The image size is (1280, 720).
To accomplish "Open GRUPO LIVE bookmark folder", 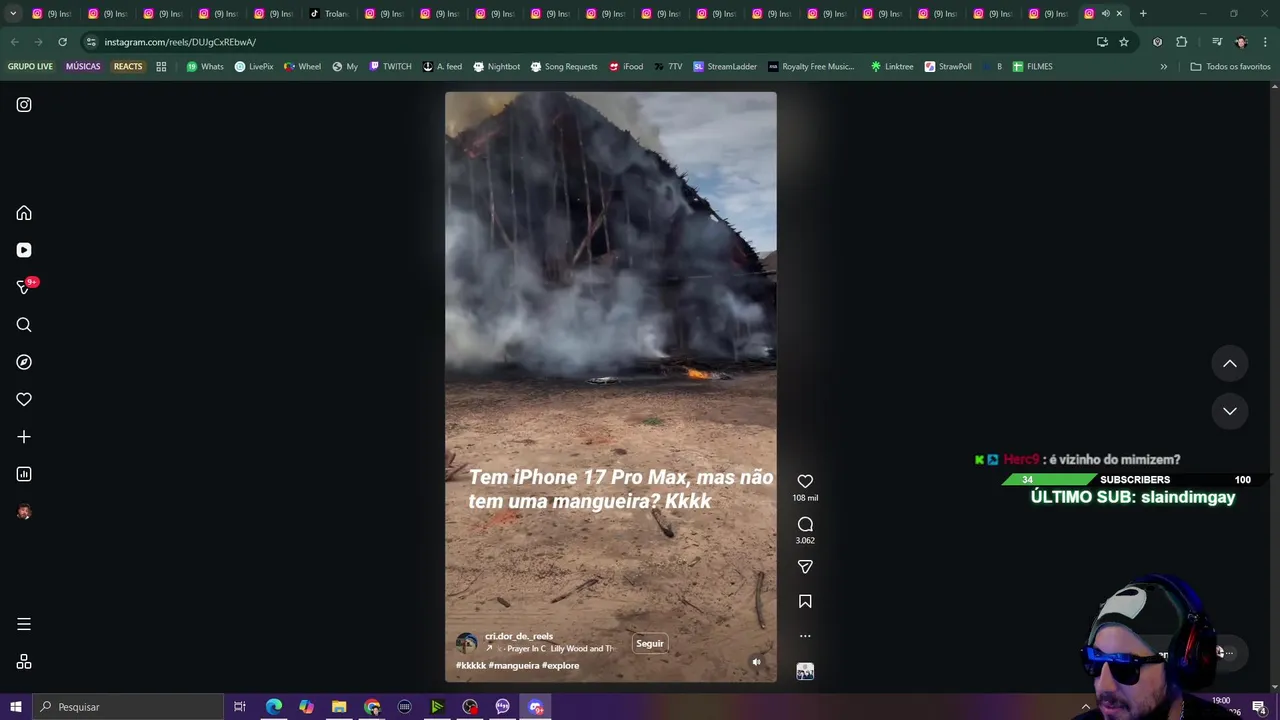I will [30, 67].
